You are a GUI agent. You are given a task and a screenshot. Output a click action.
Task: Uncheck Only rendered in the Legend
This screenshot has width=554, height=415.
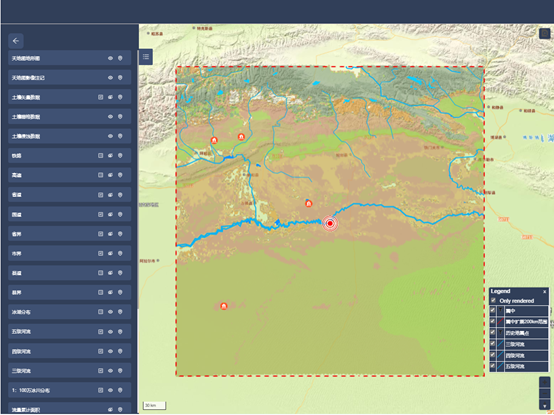494,301
